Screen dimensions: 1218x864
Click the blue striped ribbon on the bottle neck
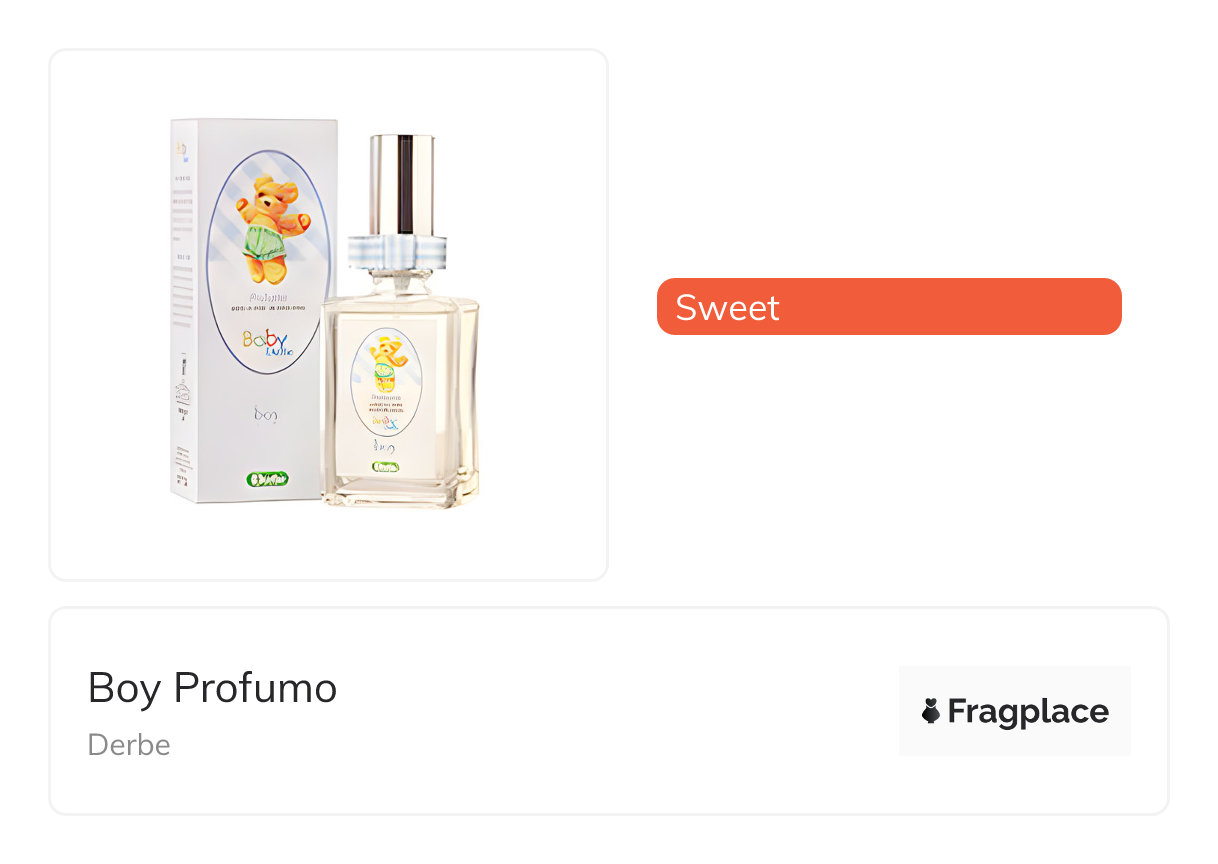point(397,250)
